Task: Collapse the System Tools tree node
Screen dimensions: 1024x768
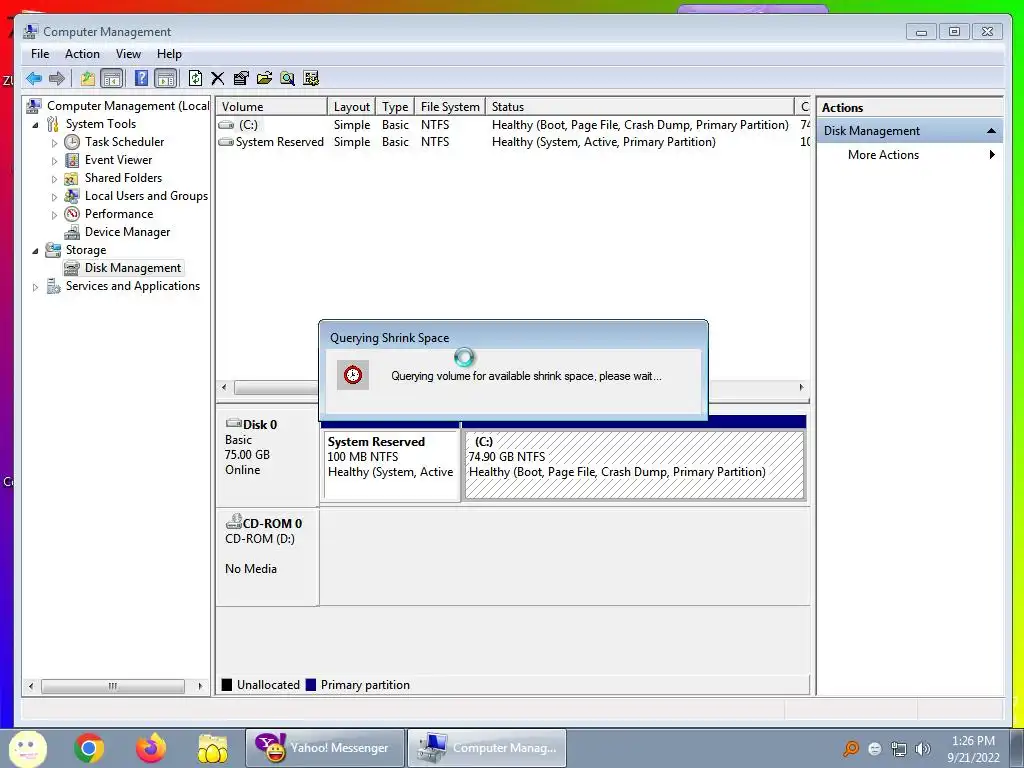Action: tap(35, 124)
